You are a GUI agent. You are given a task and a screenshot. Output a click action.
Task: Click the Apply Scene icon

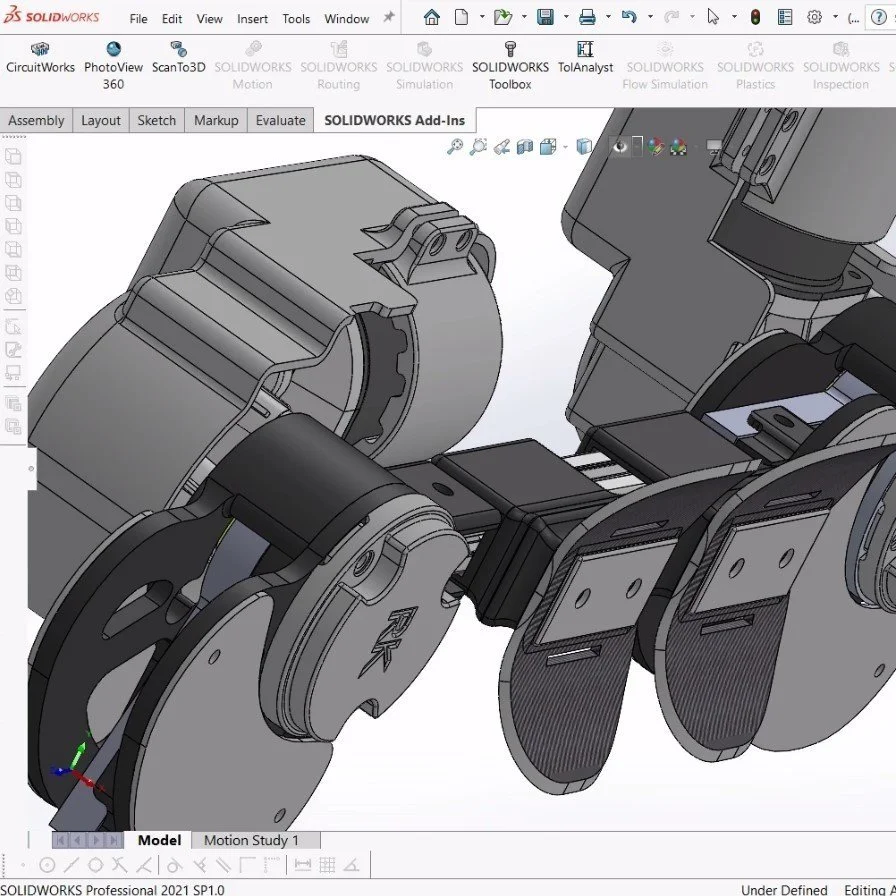click(x=678, y=147)
